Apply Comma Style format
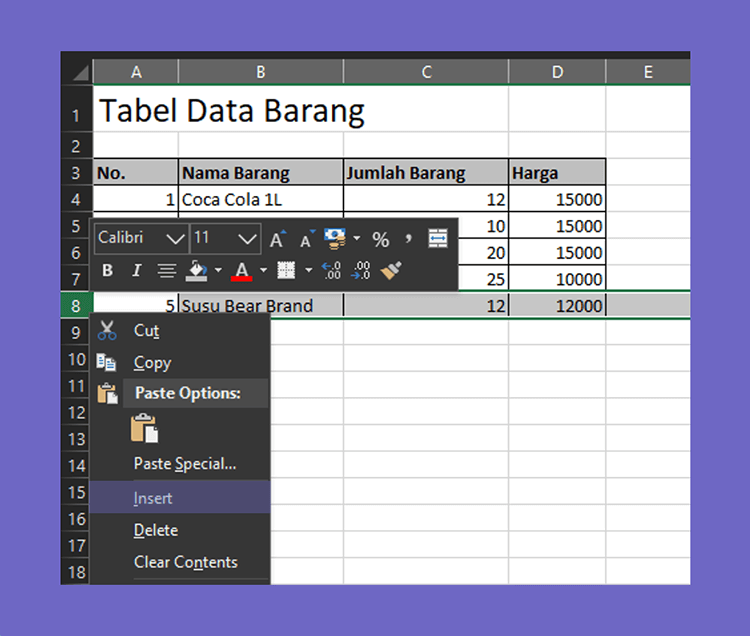This screenshot has width=750, height=636. 408,238
